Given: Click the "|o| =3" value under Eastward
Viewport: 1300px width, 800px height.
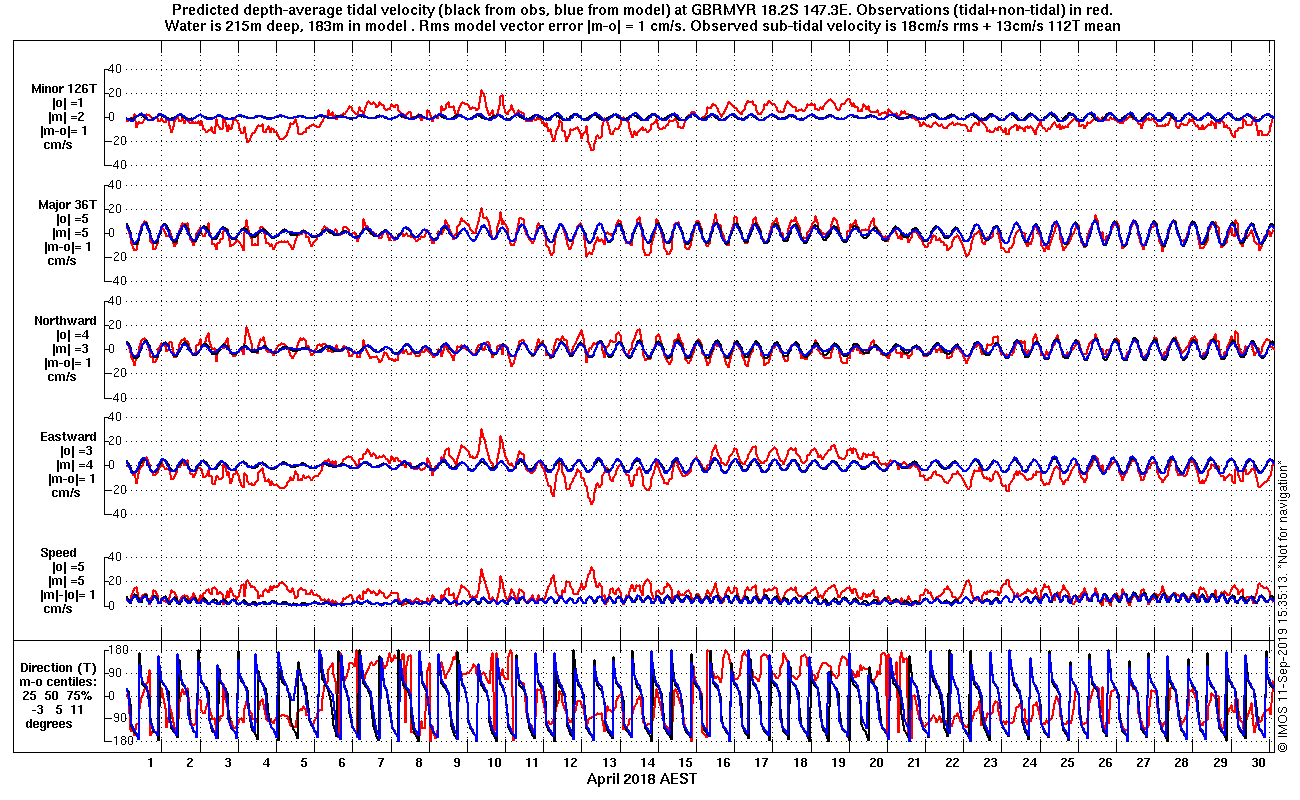Looking at the screenshot, I should pyautogui.click(x=75, y=451).
